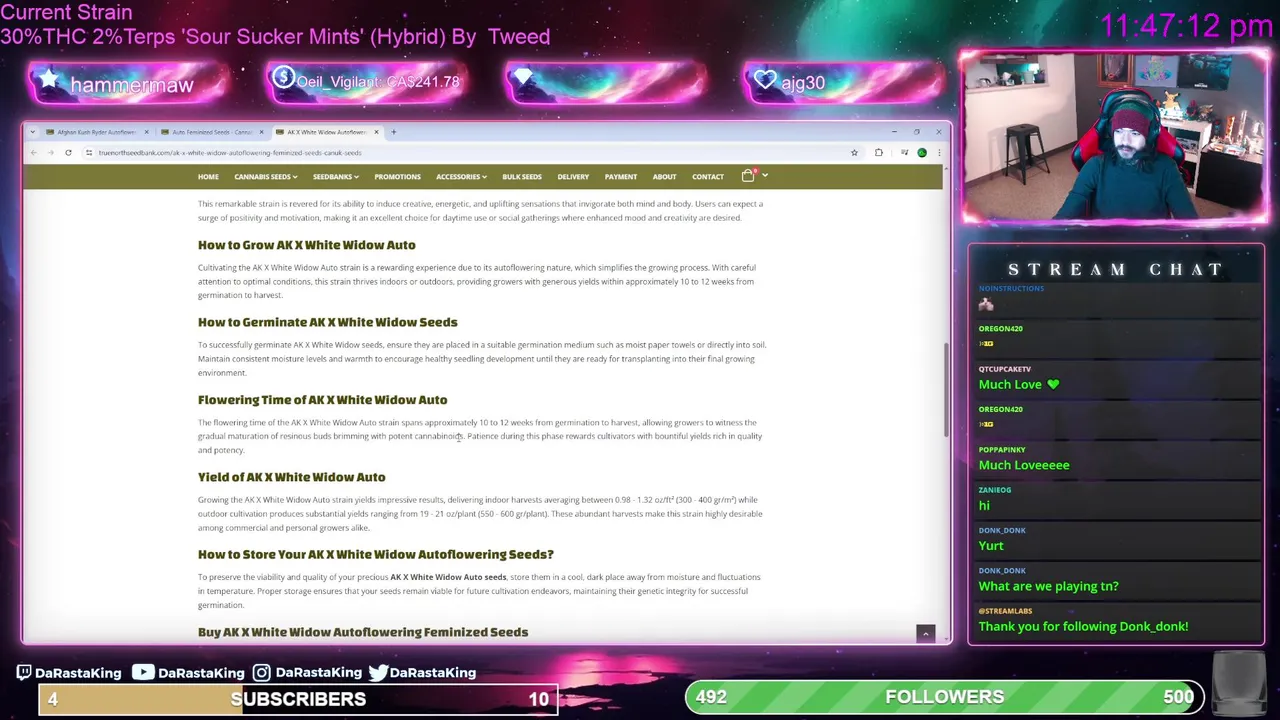Viewport: 1280px width, 720px height.
Task: Click the green heart in QTCupcakeTV's message
Action: click(1053, 384)
